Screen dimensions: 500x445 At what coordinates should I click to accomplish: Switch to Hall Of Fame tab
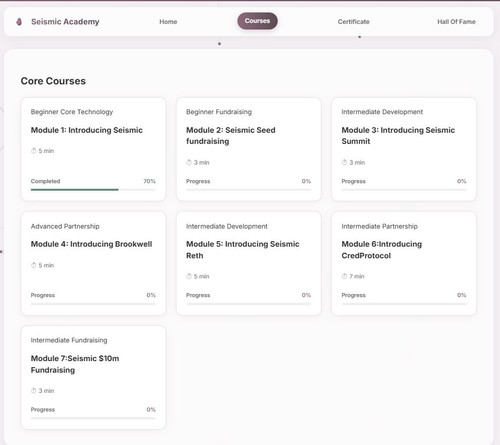(456, 22)
